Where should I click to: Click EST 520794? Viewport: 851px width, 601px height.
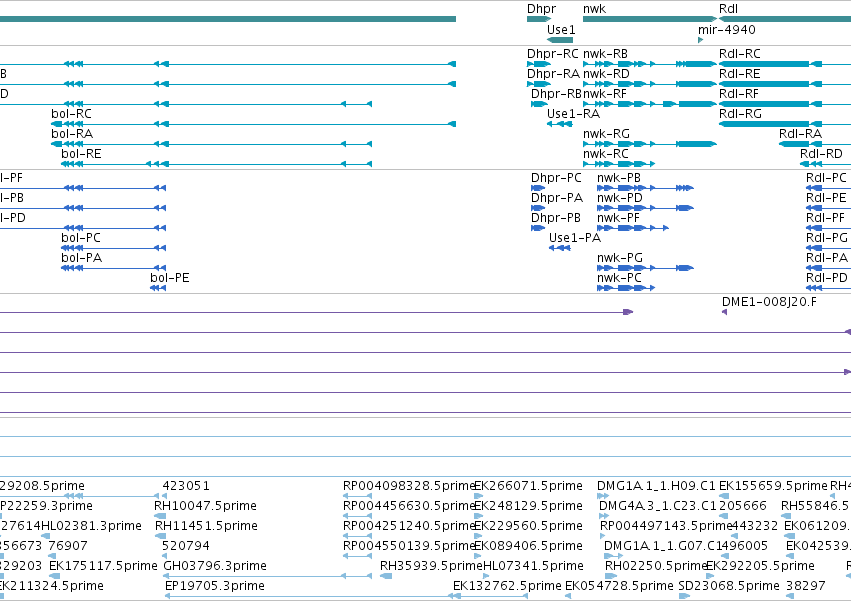(185, 546)
